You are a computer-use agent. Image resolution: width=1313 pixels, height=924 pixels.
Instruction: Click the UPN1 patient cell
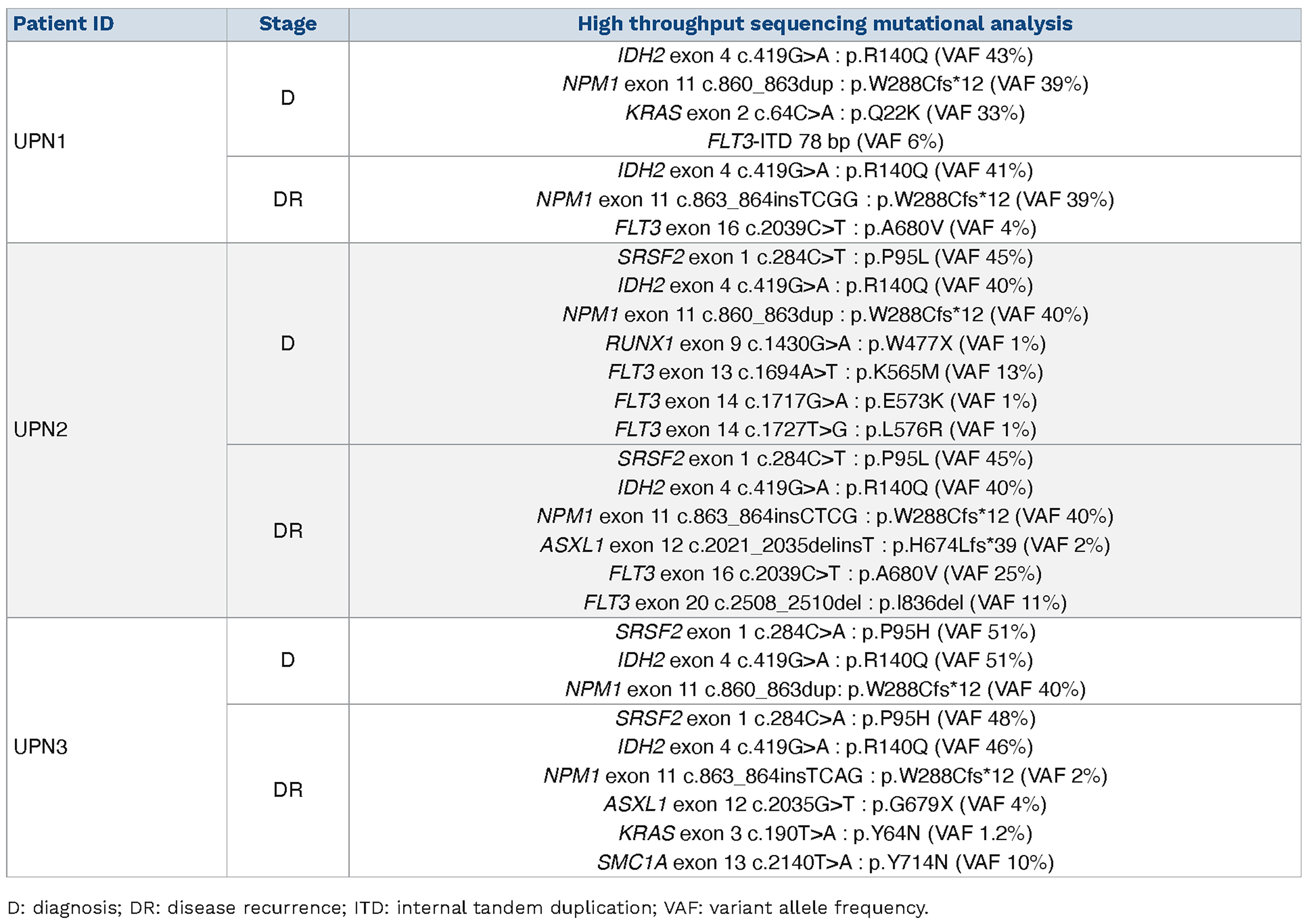40,141
